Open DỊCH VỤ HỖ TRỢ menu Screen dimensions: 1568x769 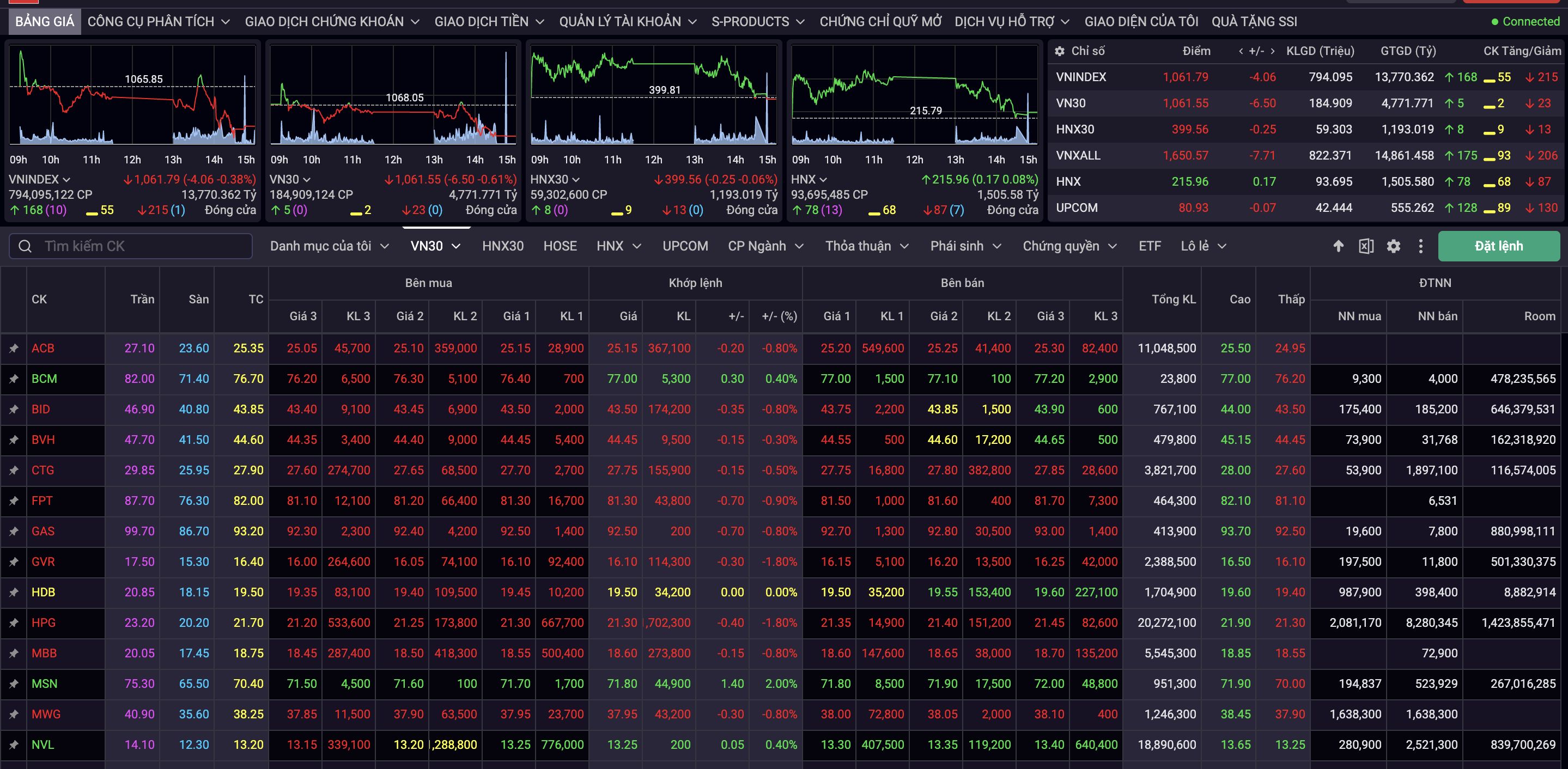(x=1012, y=21)
